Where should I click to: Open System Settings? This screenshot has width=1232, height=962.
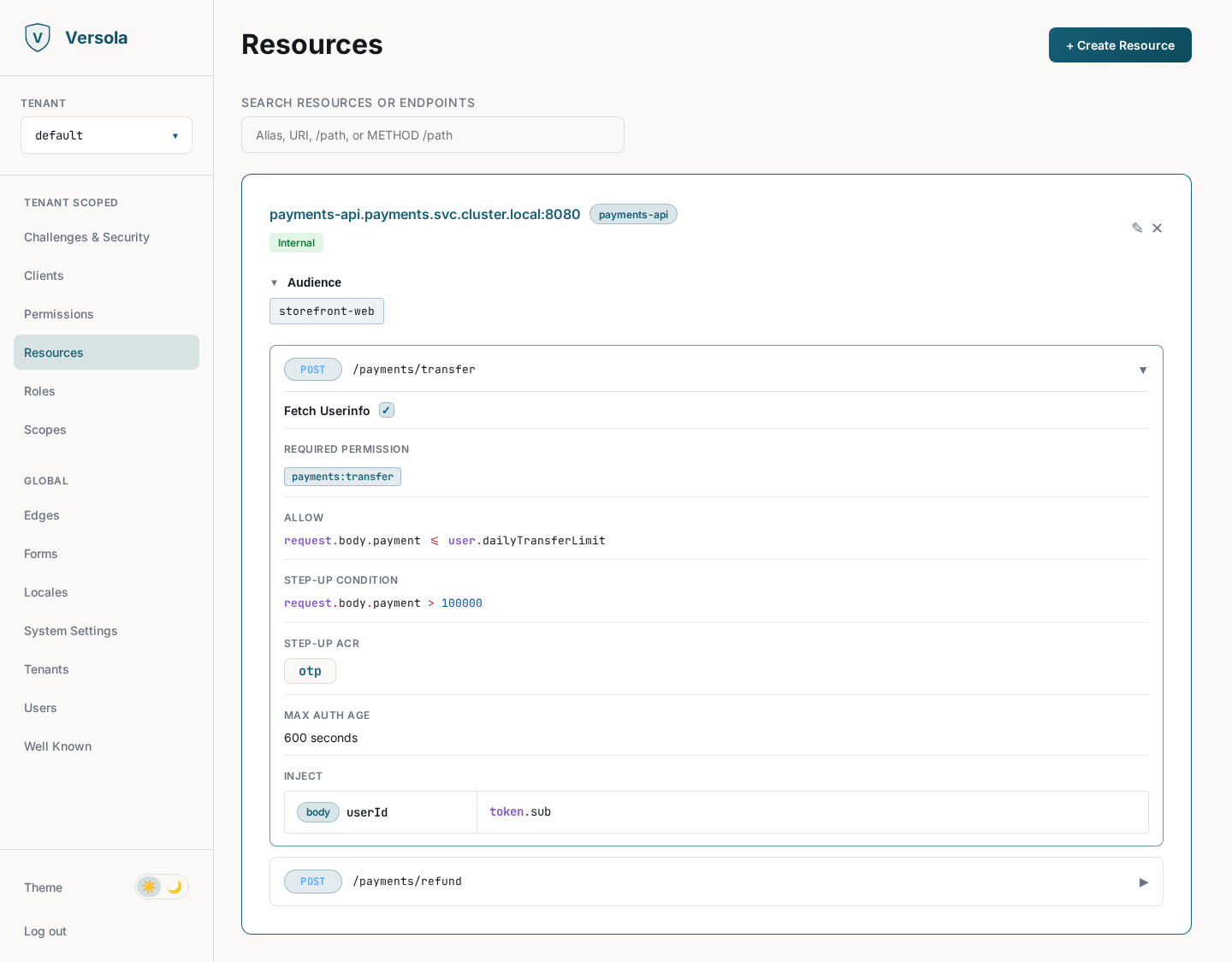(106, 631)
